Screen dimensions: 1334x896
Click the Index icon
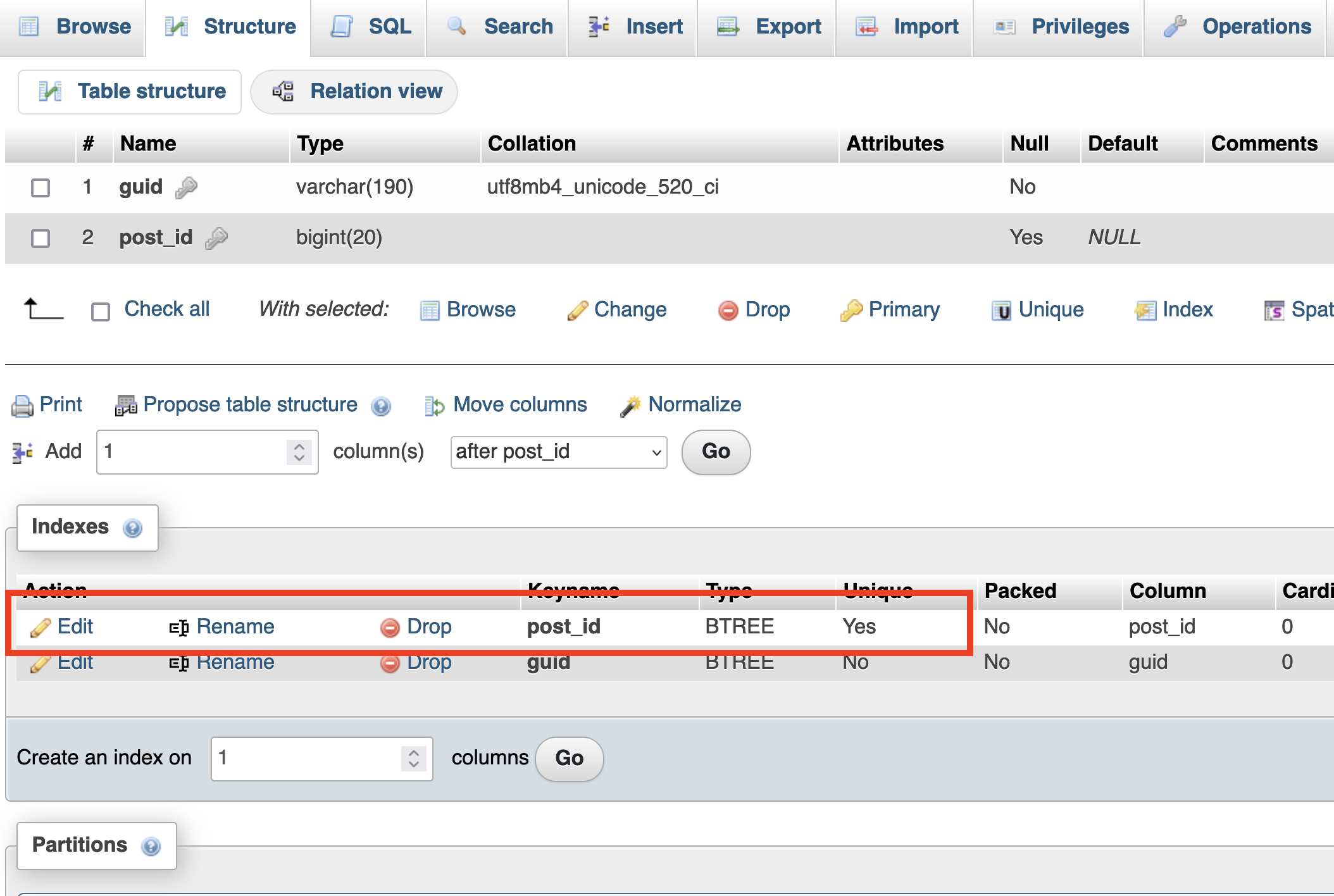[x=1145, y=311]
